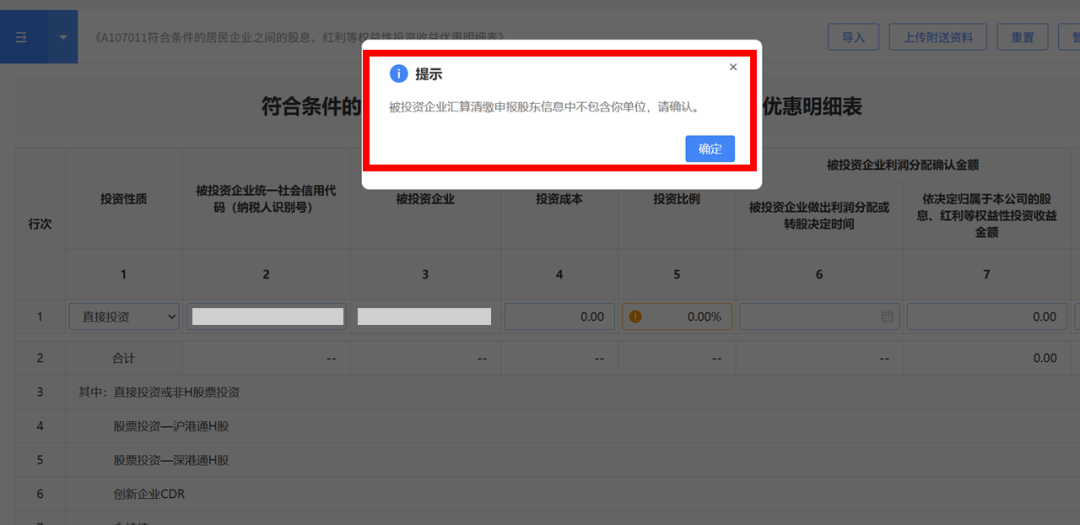Click the 投资比例 field showing 0.00%
This screenshot has width=1080, height=525.
677,317
